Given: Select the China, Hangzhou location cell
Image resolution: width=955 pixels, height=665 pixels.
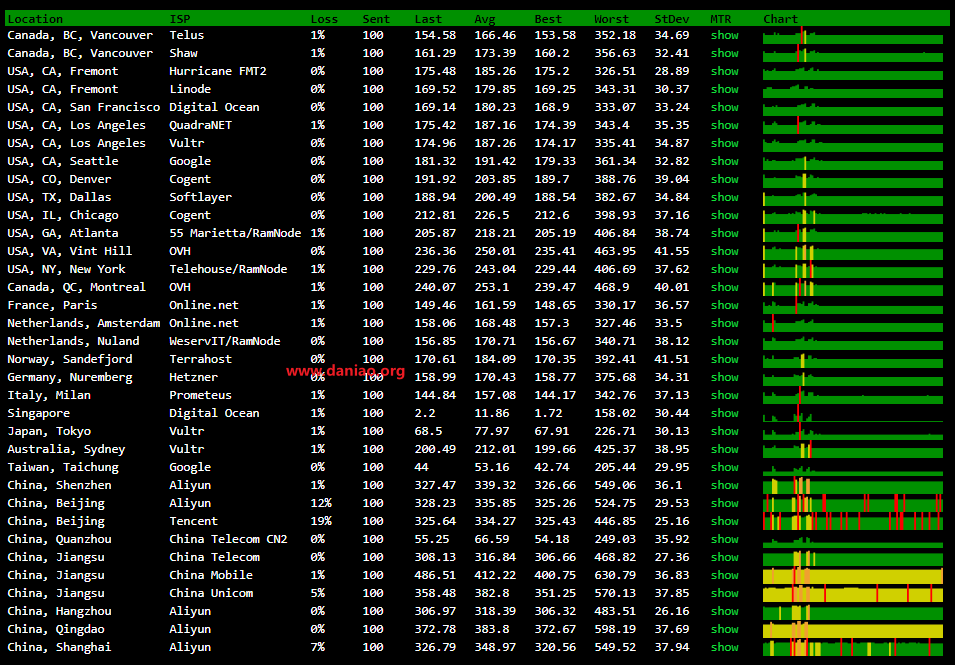Looking at the screenshot, I should 59,611.
